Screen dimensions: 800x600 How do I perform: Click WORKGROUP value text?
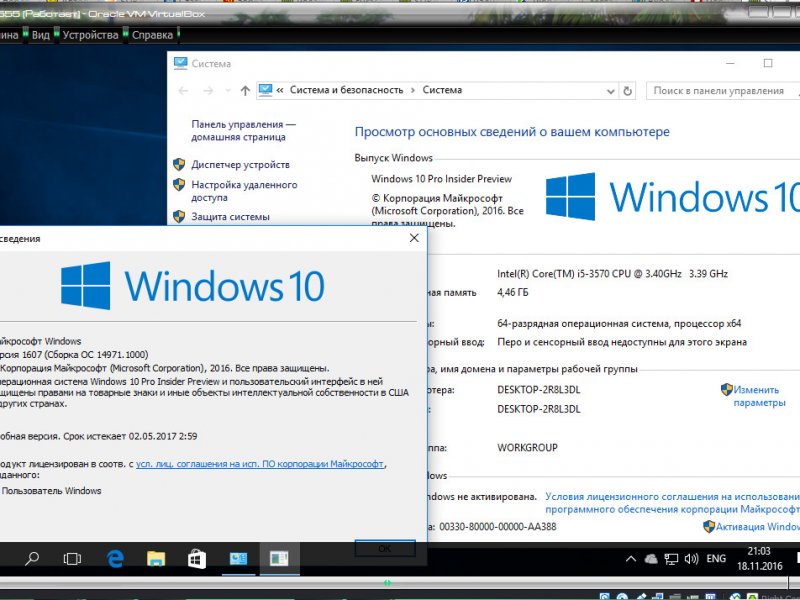527,447
